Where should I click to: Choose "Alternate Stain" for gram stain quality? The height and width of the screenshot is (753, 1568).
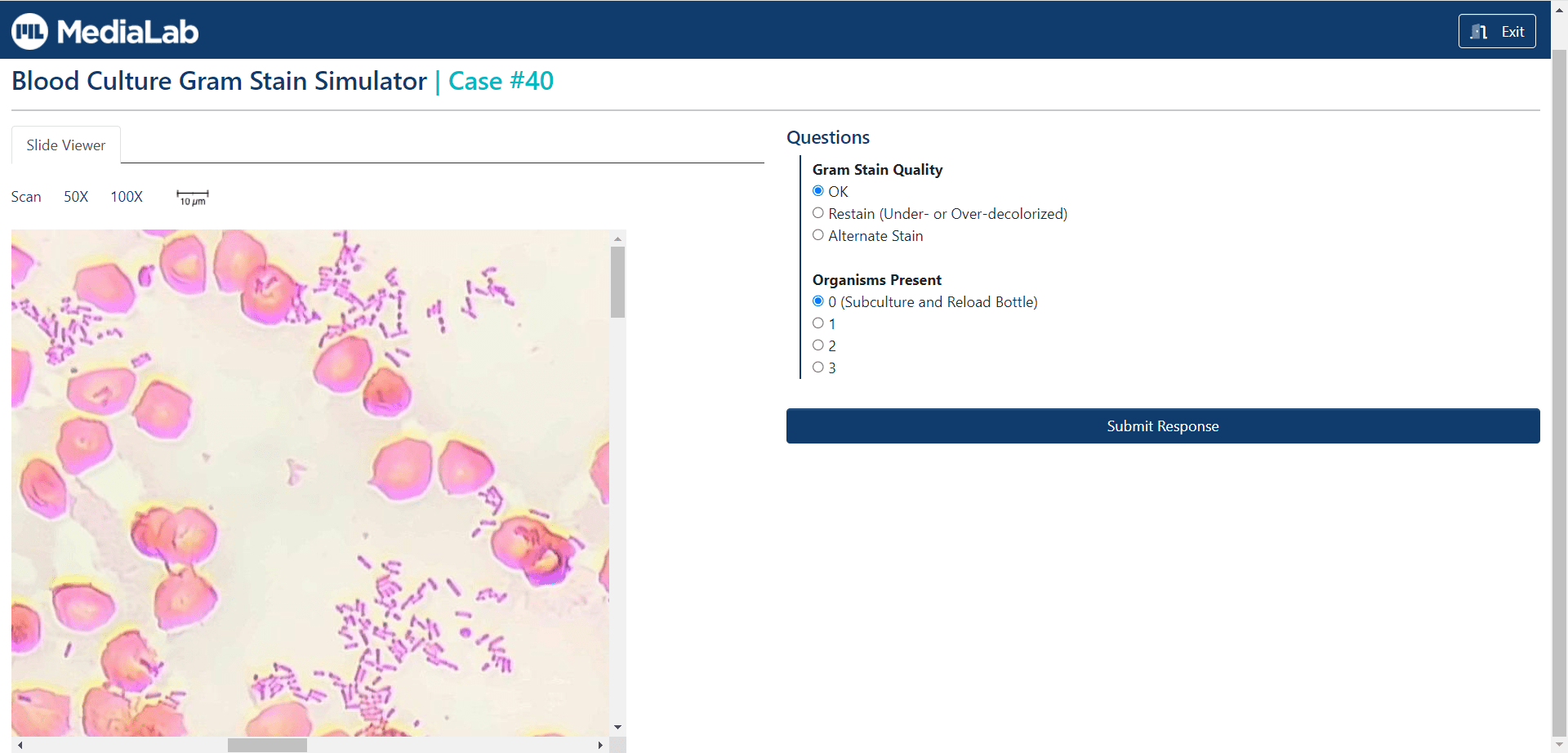pyautogui.click(x=818, y=234)
